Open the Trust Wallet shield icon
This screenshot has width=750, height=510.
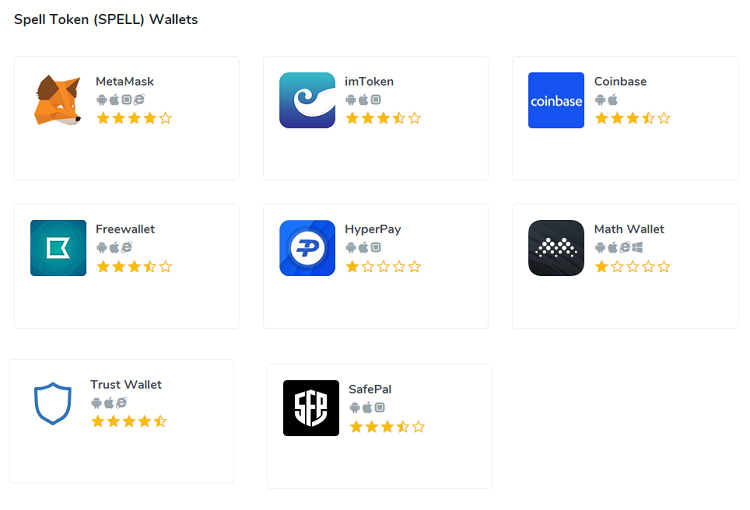click(x=53, y=403)
